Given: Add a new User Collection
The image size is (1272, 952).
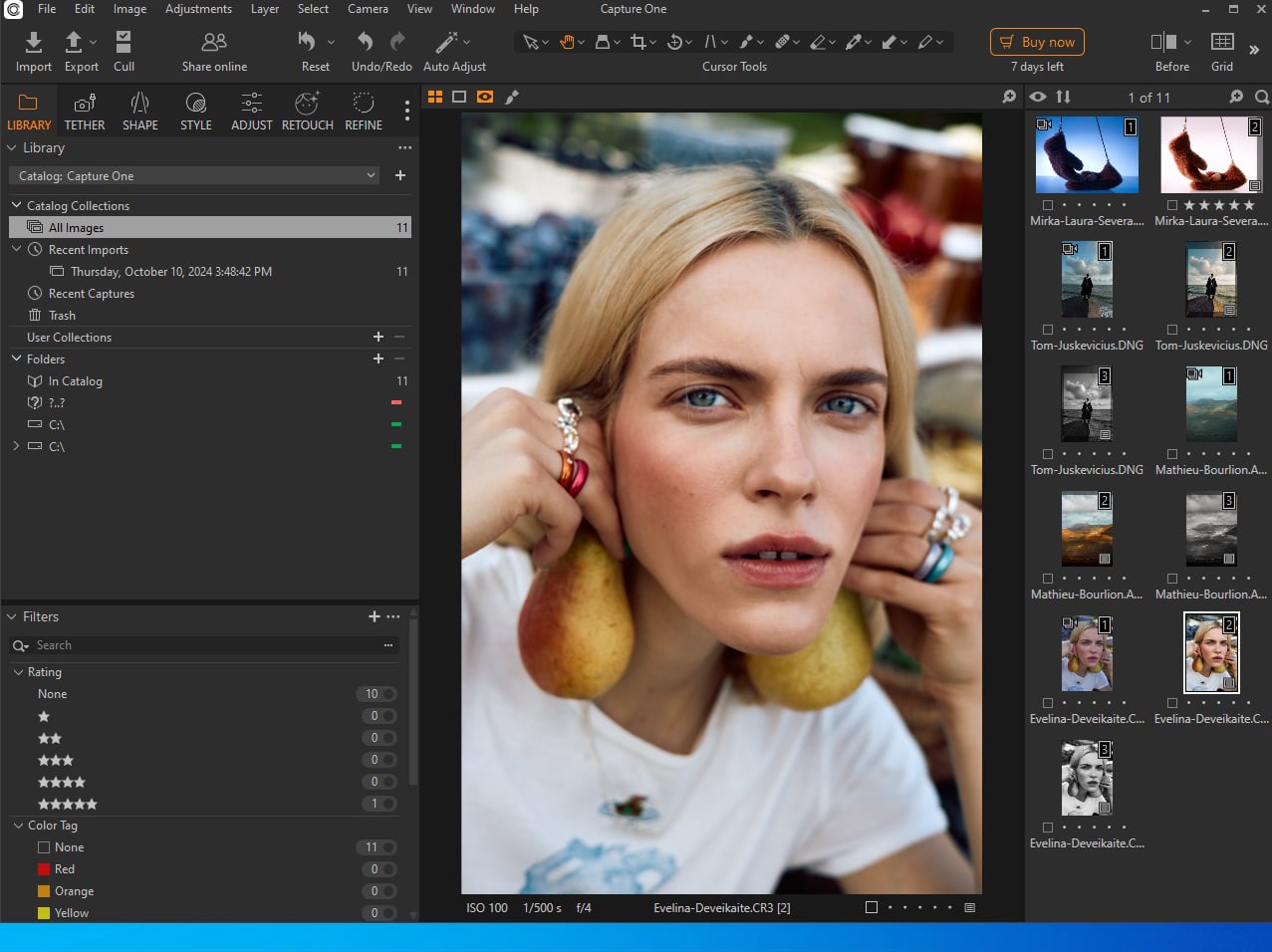Looking at the screenshot, I should coord(379,338).
